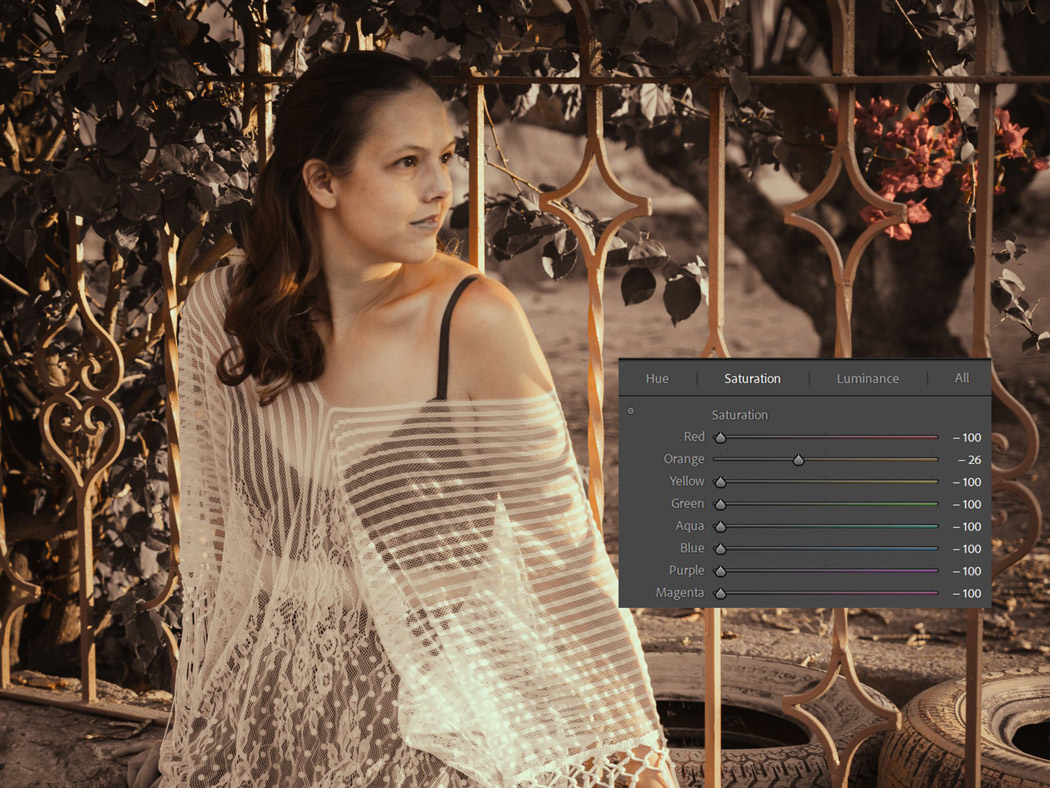Click the Green saturation slider handle
Screen dimensions: 1050x788
pos(720,504)
